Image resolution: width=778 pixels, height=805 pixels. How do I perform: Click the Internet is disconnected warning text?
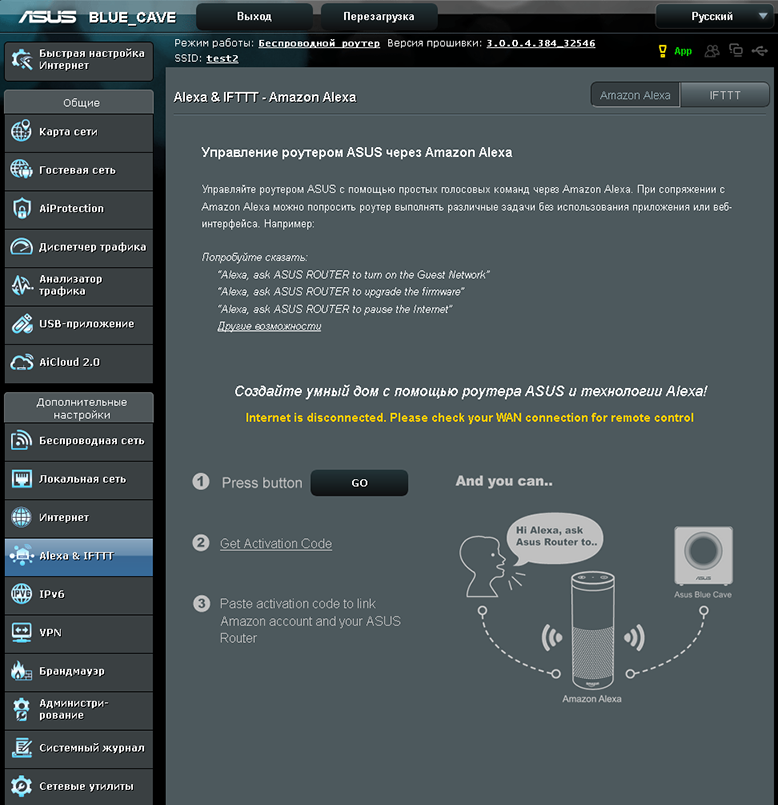pyautogui.click(x=469, y=417)
